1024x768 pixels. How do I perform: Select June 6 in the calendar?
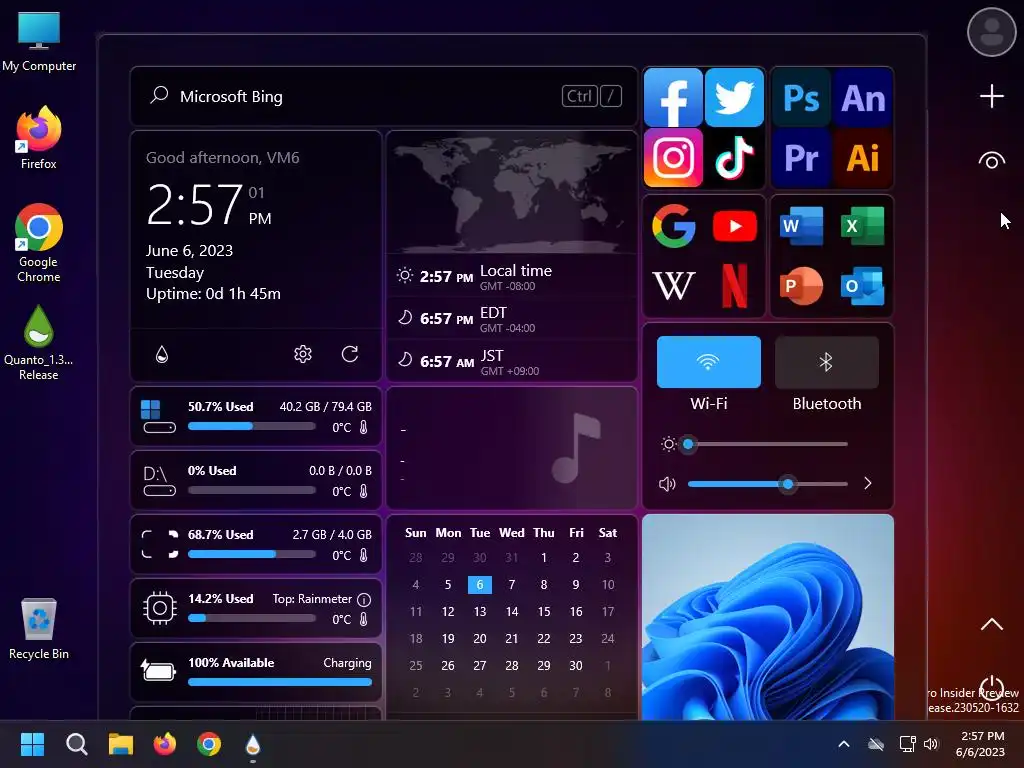pyautogui.click(x=479, y=584)
